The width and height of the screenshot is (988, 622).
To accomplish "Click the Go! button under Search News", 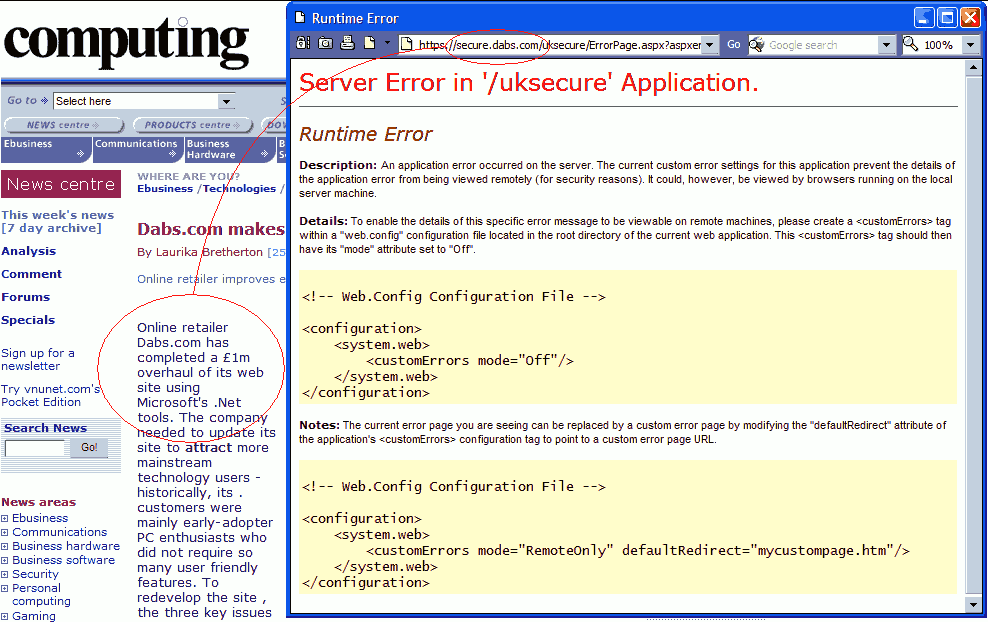I will coord(89,447).
